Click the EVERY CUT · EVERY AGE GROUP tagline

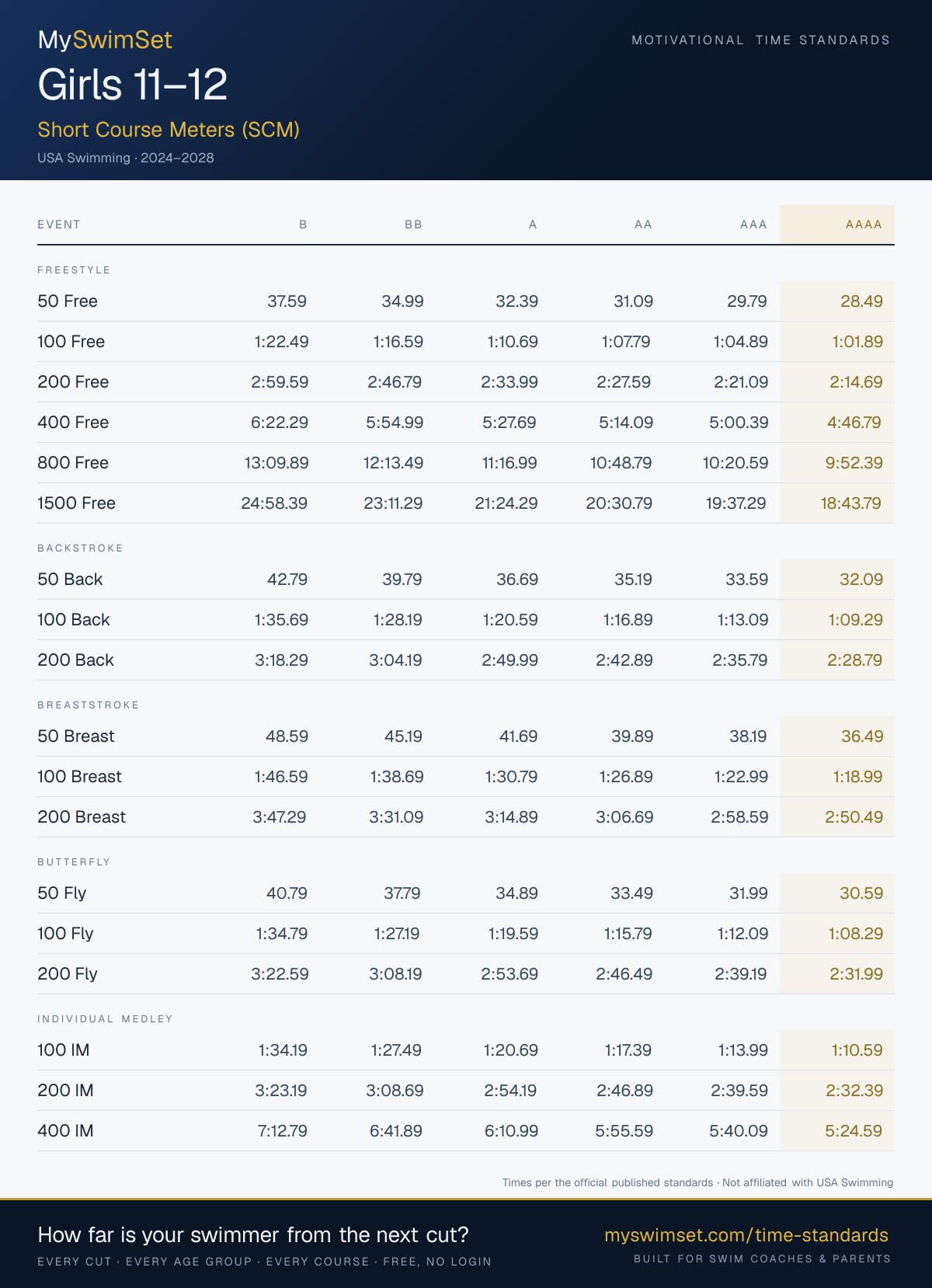pos(265,1262)
